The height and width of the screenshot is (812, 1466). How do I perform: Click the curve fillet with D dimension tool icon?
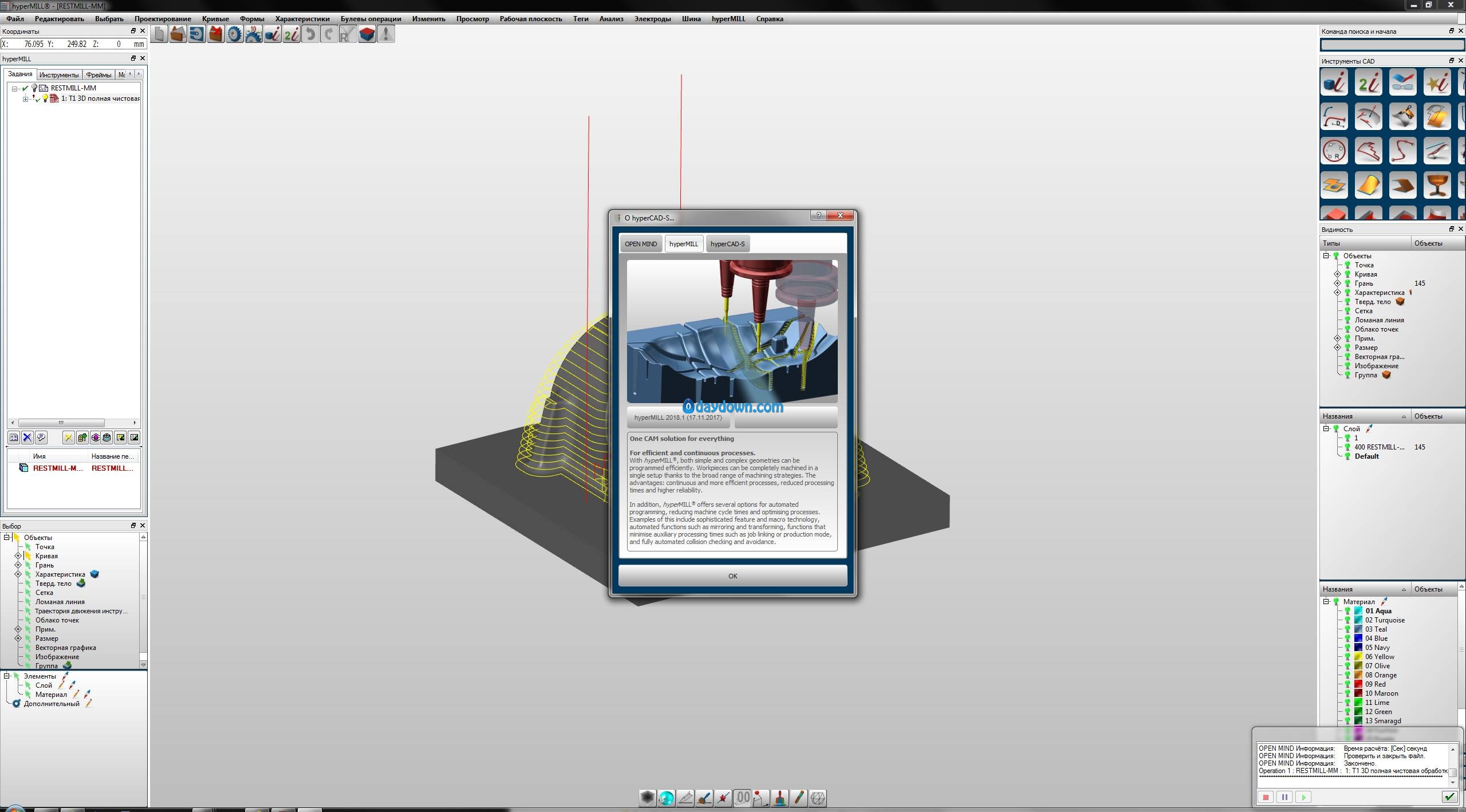pos(1334,117)
